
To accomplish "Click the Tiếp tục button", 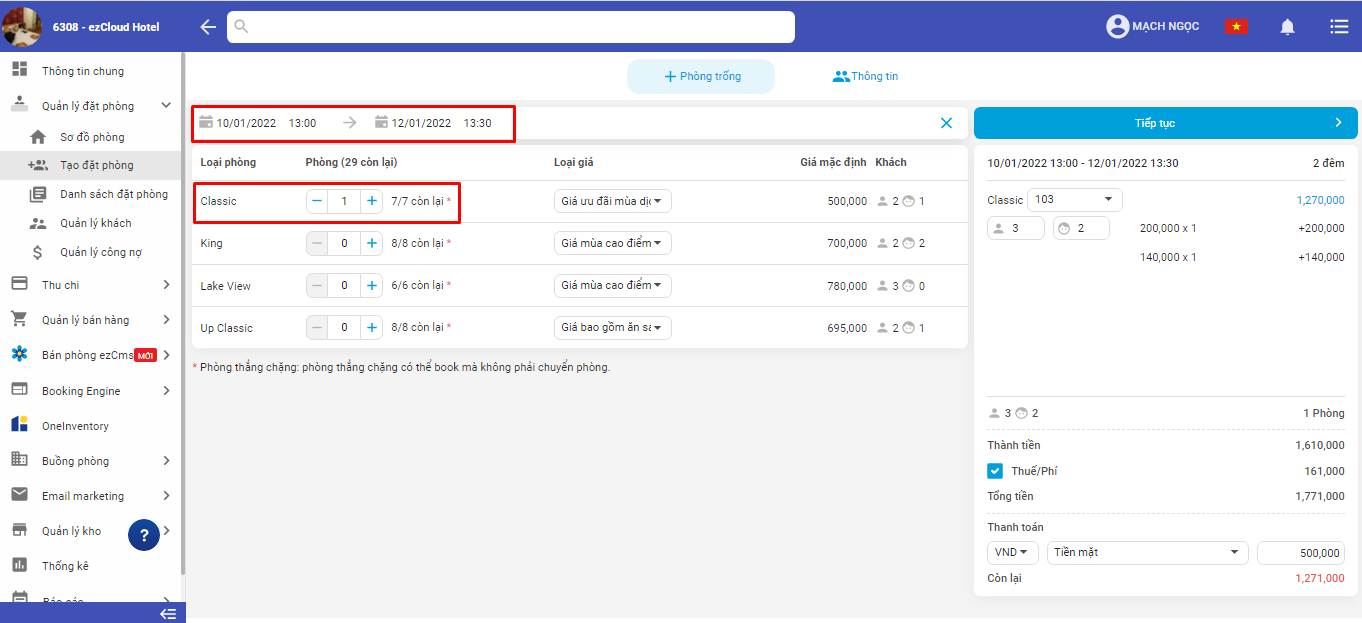I will 1165,123.
